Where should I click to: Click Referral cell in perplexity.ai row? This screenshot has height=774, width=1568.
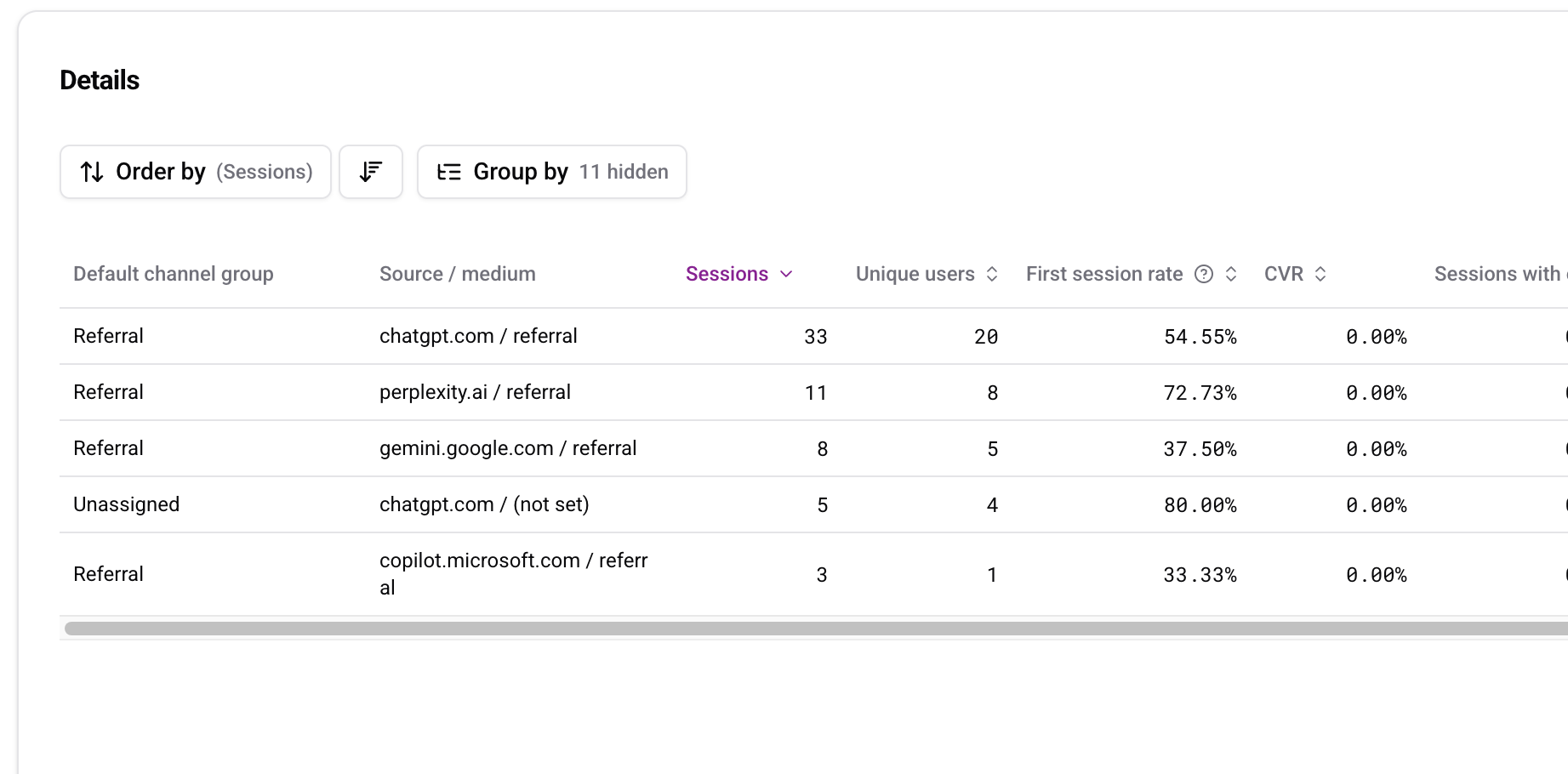pyautogui.click(x=108, y=392)
